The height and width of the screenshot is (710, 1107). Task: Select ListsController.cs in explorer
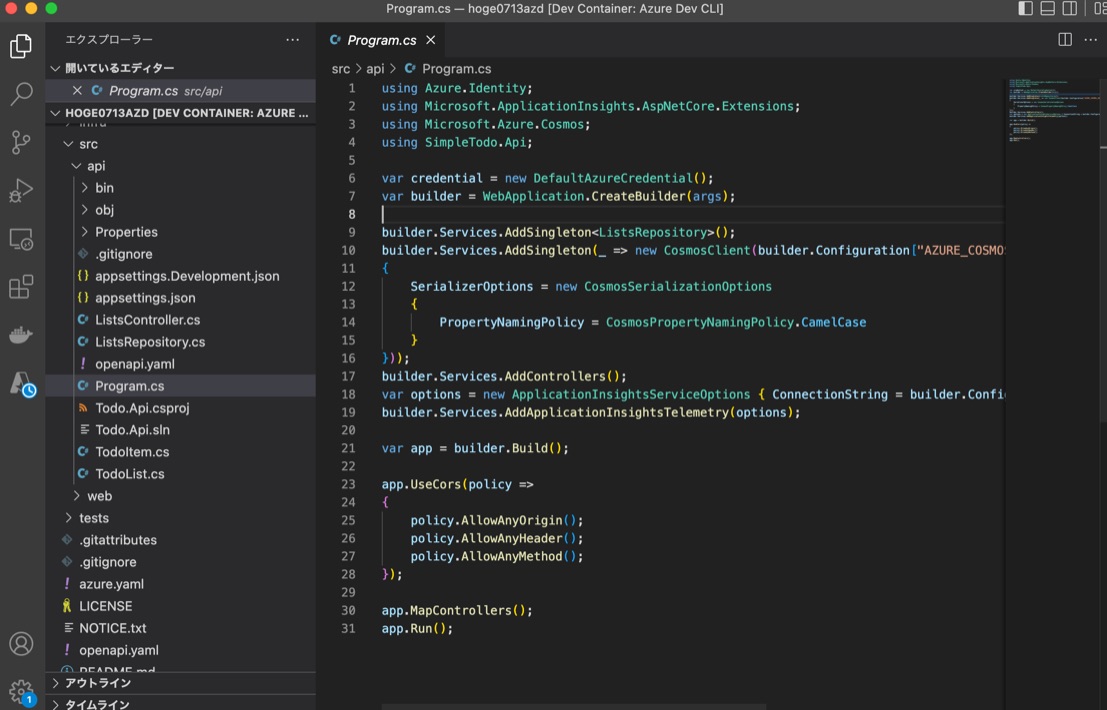[152, 319]
